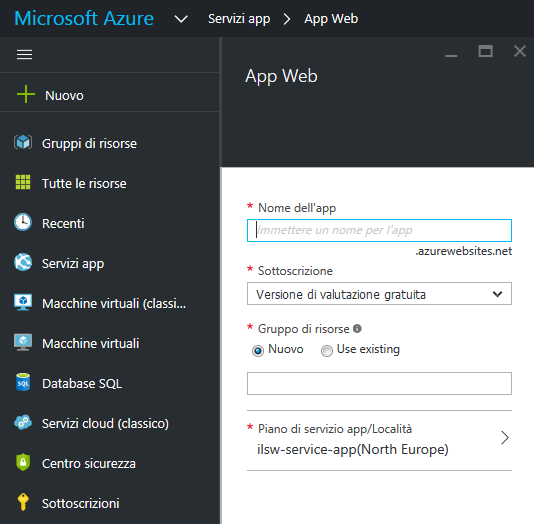The width and height of the screenshot is (534, 524).
Task: Click the Servizi cloud (classico) gear-cloud icon
Action: point(23,422)
